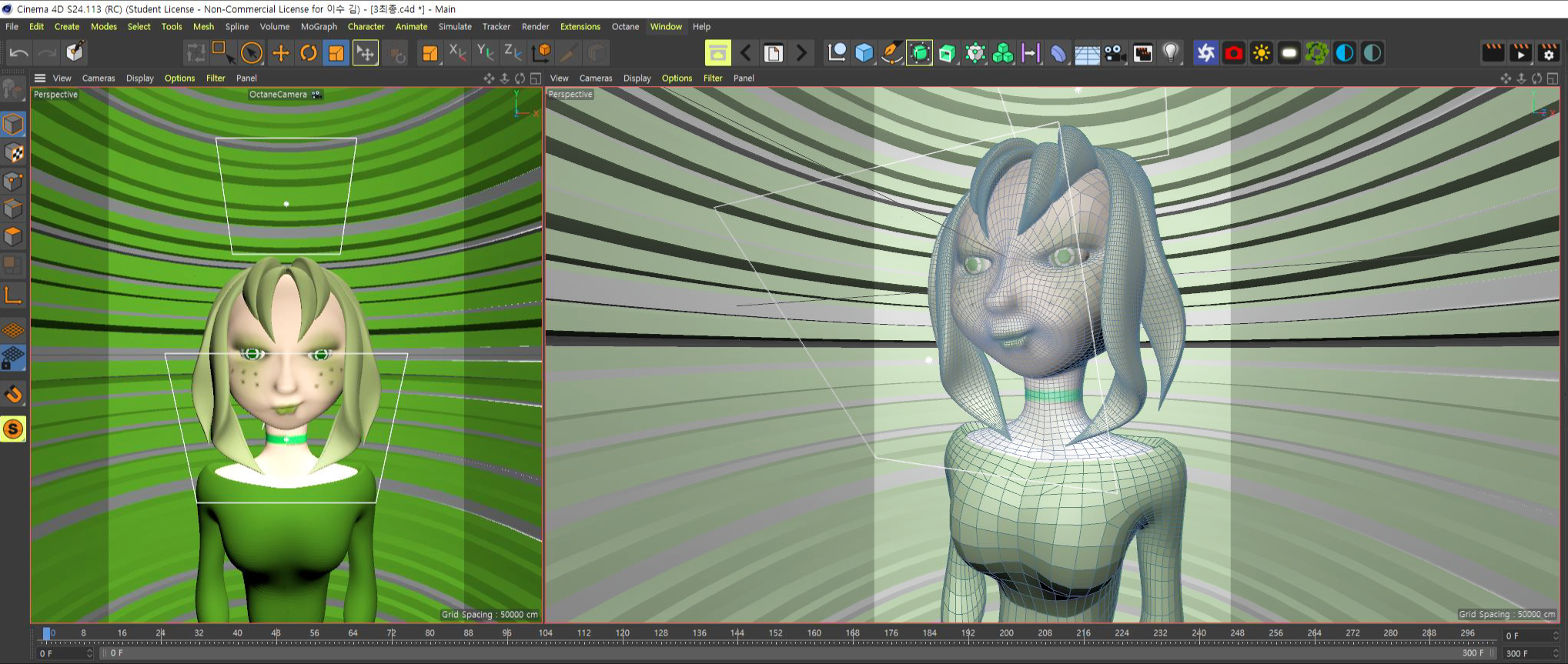Open the Octane menu
The height and width of the screenshot is (664, 1568).
pyautogui.click(x=625, y=26)
